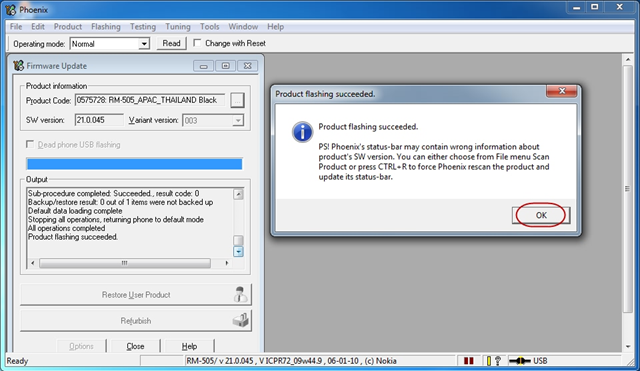Open the Product menu
The image size is (640, 371).
pos(68,27)
